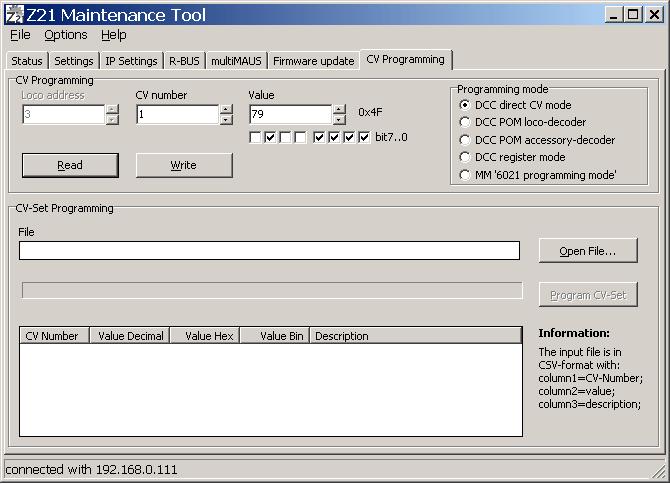Viewport: 670px width, 484px height.
Task: Click the Value Hex column header
Action: click(205, 336)
